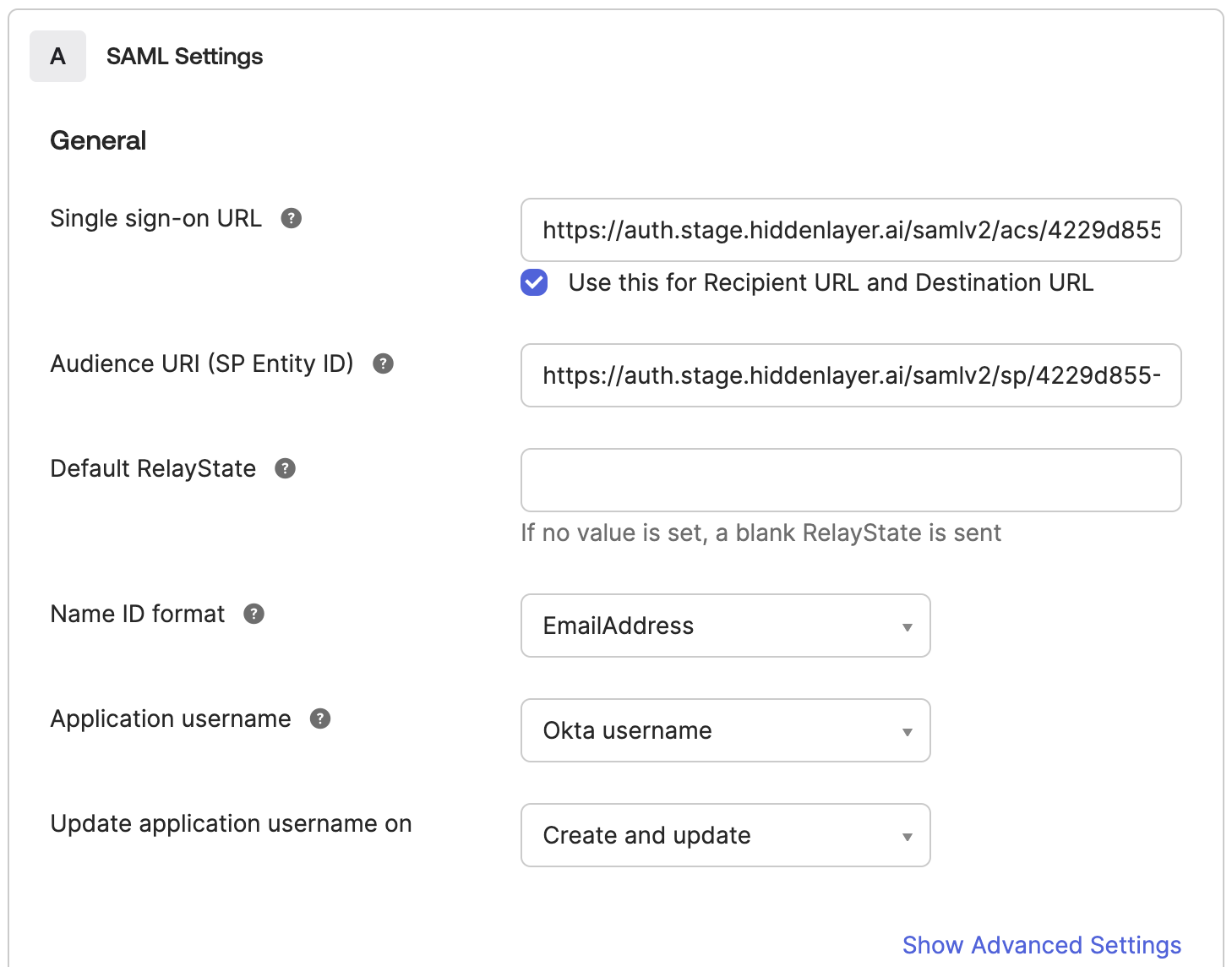Click the chevron on the EmailAddress dropdown
Image resolution: width=1232 pixels, height=967 pixels.
point(908,626)
